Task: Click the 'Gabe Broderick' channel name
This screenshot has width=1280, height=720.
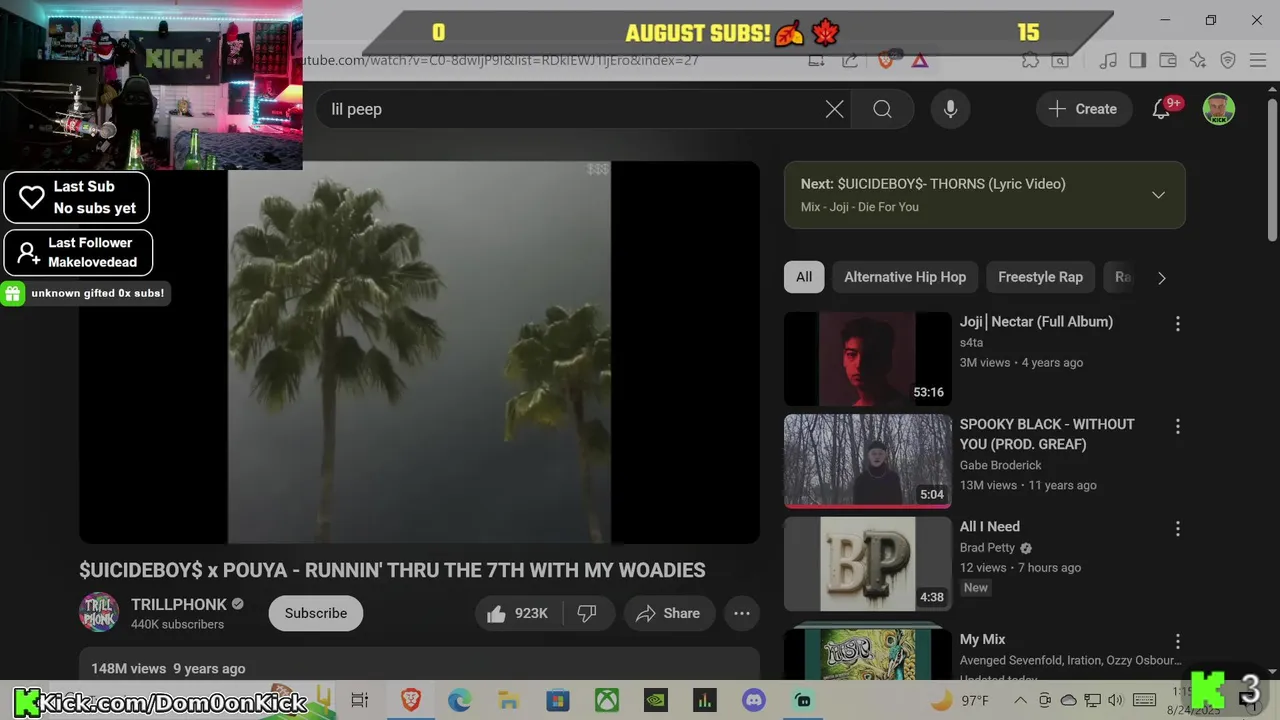Action: click(x=1001, y=465)
